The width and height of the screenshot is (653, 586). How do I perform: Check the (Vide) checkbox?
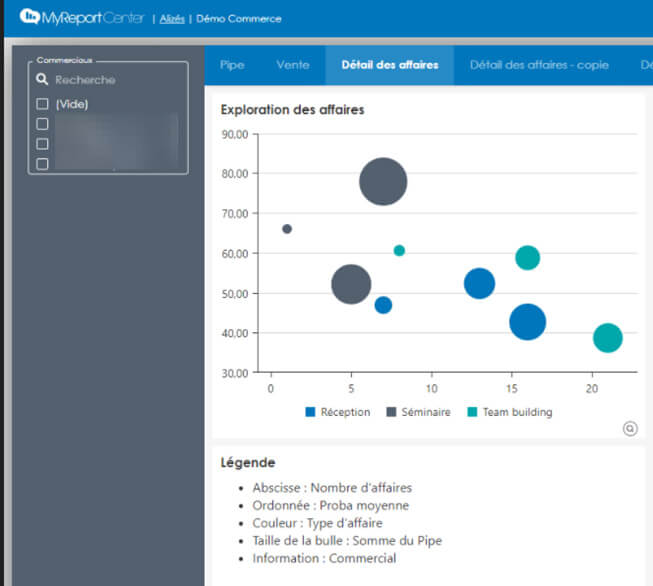pyautogui.click(x=42, y=104)
